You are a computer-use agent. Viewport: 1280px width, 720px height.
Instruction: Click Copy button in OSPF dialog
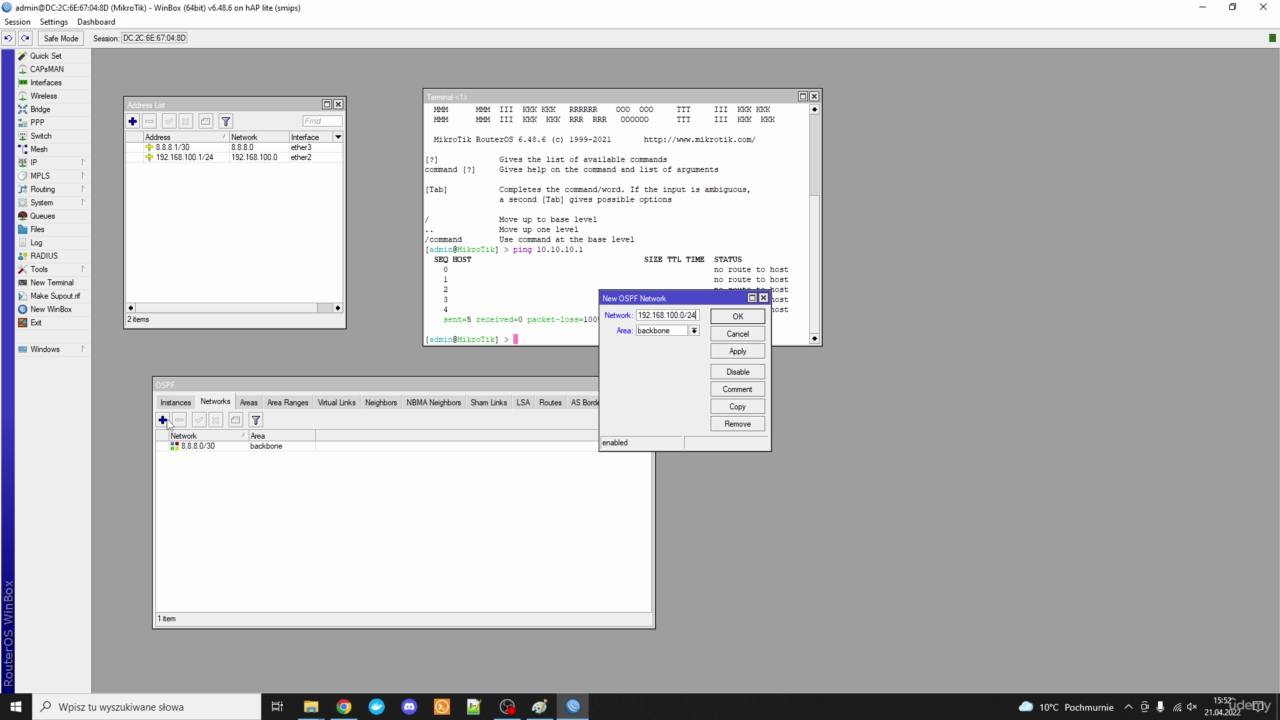point(738,407)
